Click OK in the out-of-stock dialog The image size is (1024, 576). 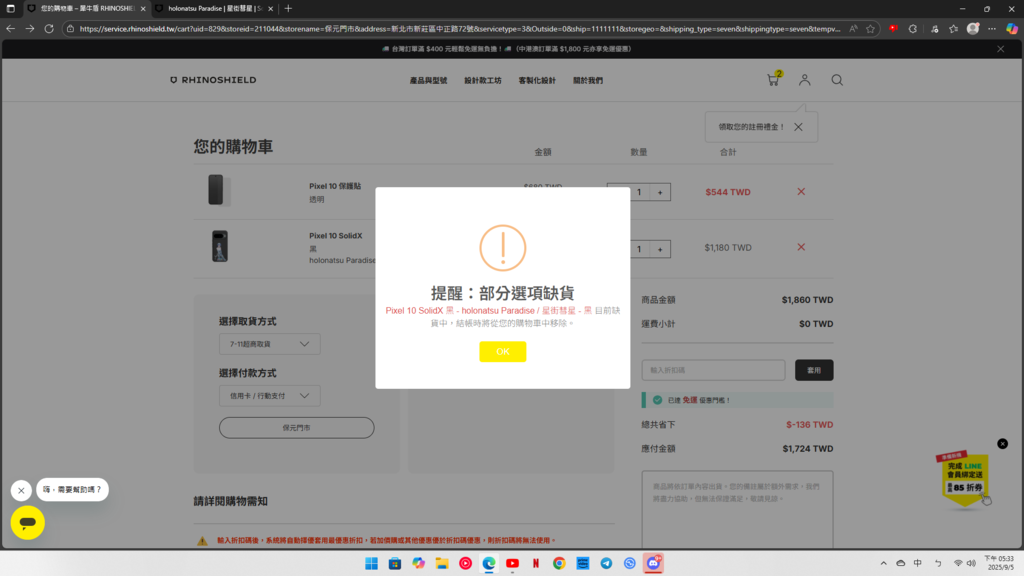(x=502, y=351)
